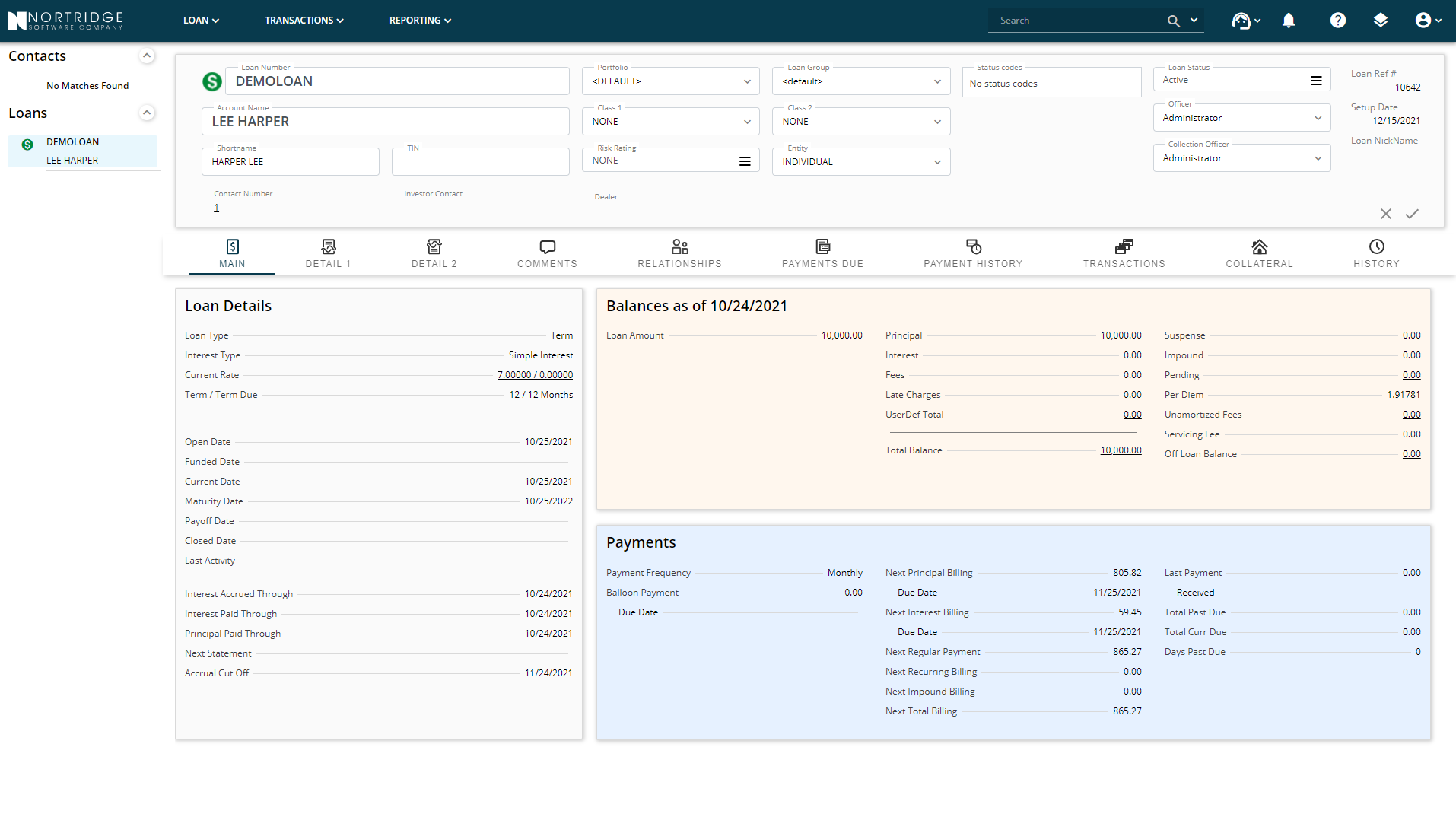Open the Entity dropdown
This screenshot has height=814, width=1456.
click(x=860, y=162)
